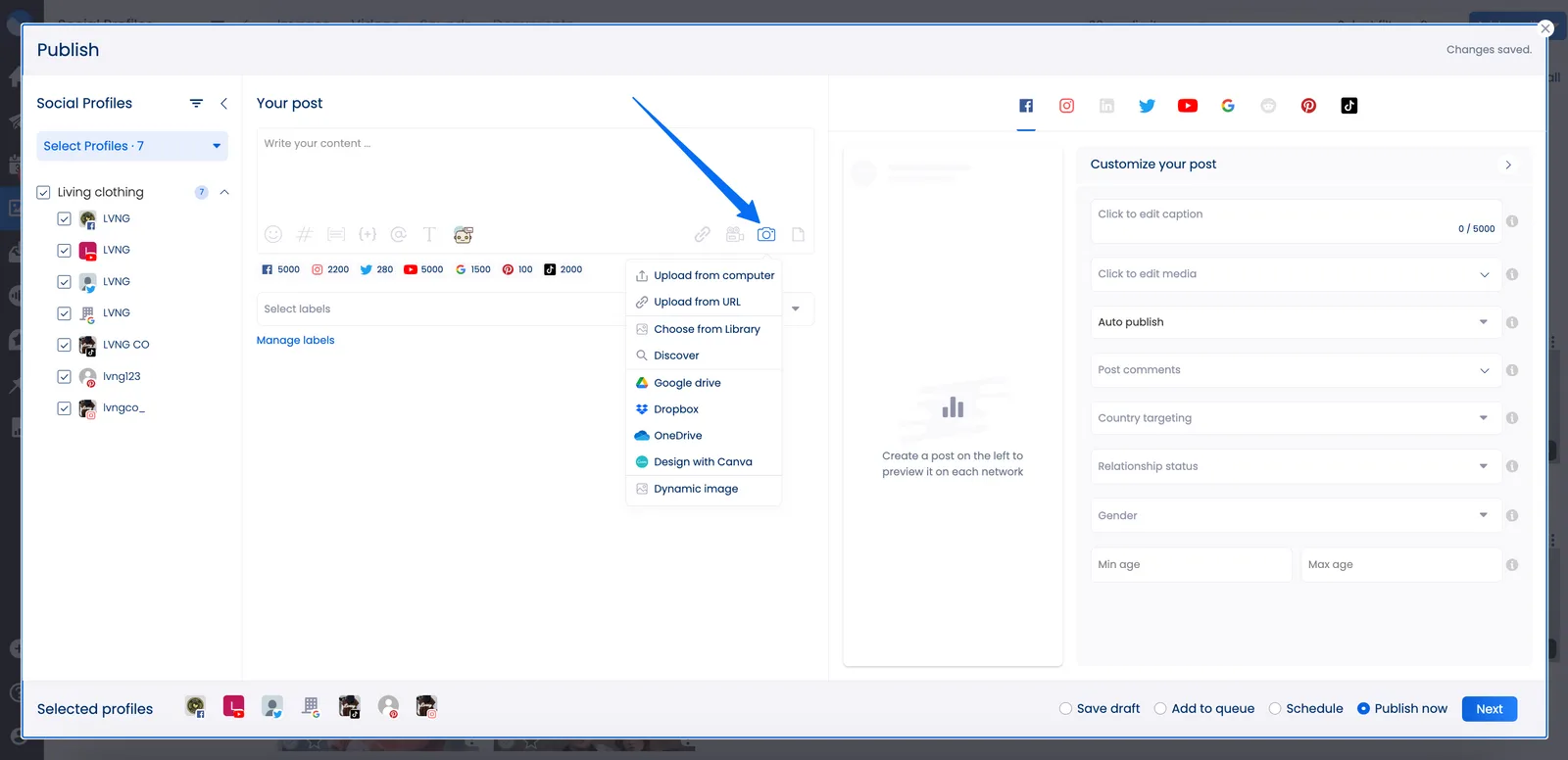
Task: Uncheck the lvngl123 profile
Action: 64,376
